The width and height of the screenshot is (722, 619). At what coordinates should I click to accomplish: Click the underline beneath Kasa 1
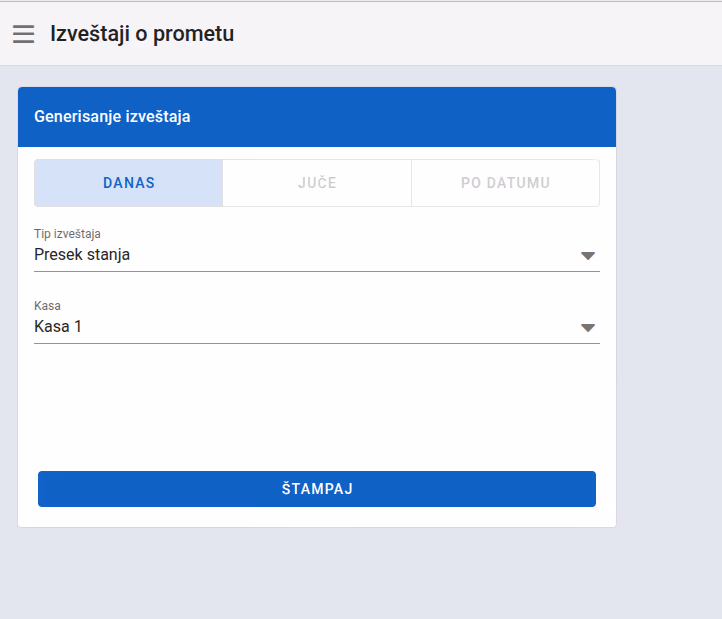317,343
